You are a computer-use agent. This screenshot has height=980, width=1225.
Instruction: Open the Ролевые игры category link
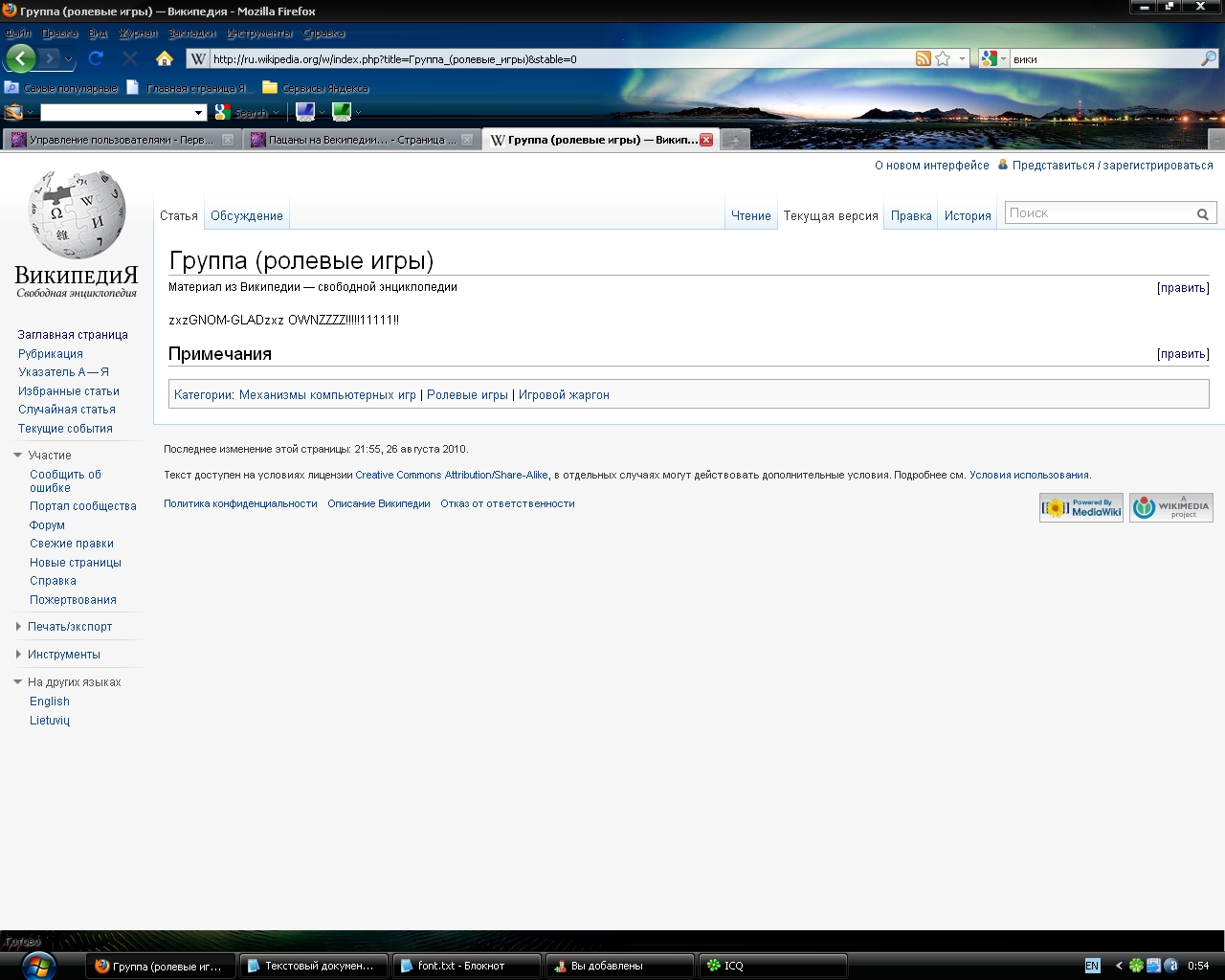pos(467,395)
